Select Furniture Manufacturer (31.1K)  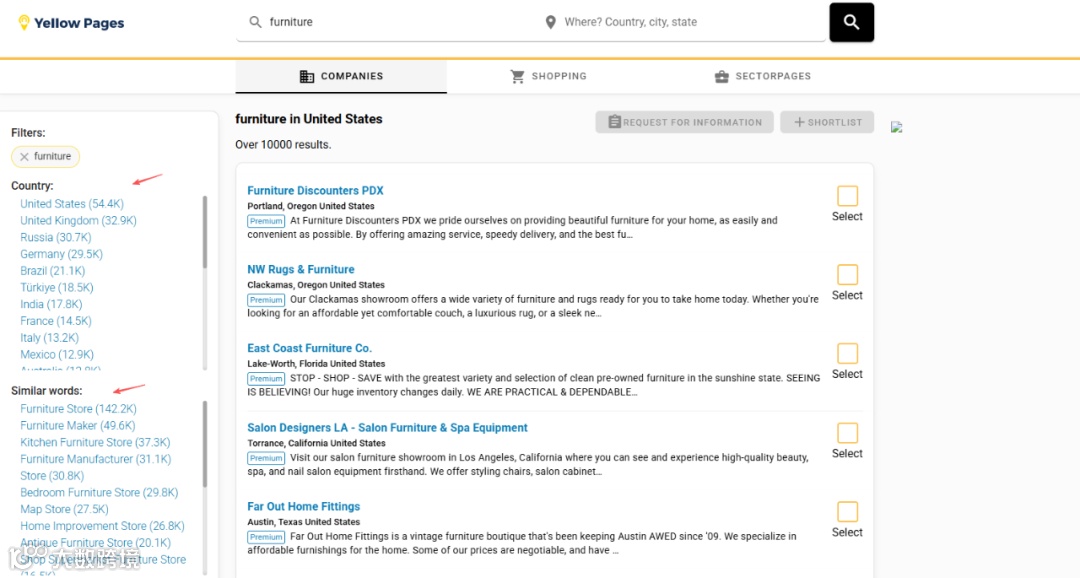[96, 459]
